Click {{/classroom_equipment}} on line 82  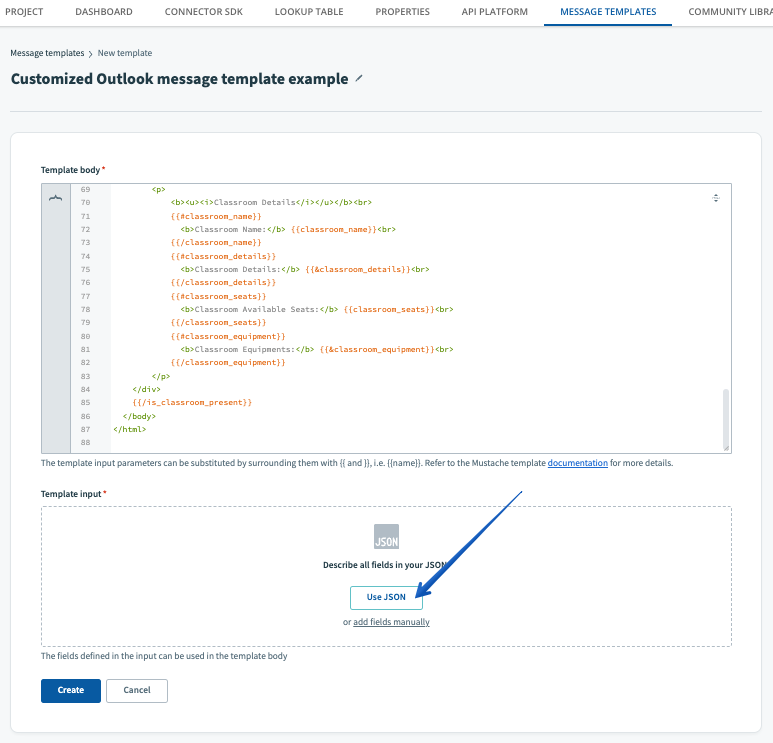[x=228, y=362]
